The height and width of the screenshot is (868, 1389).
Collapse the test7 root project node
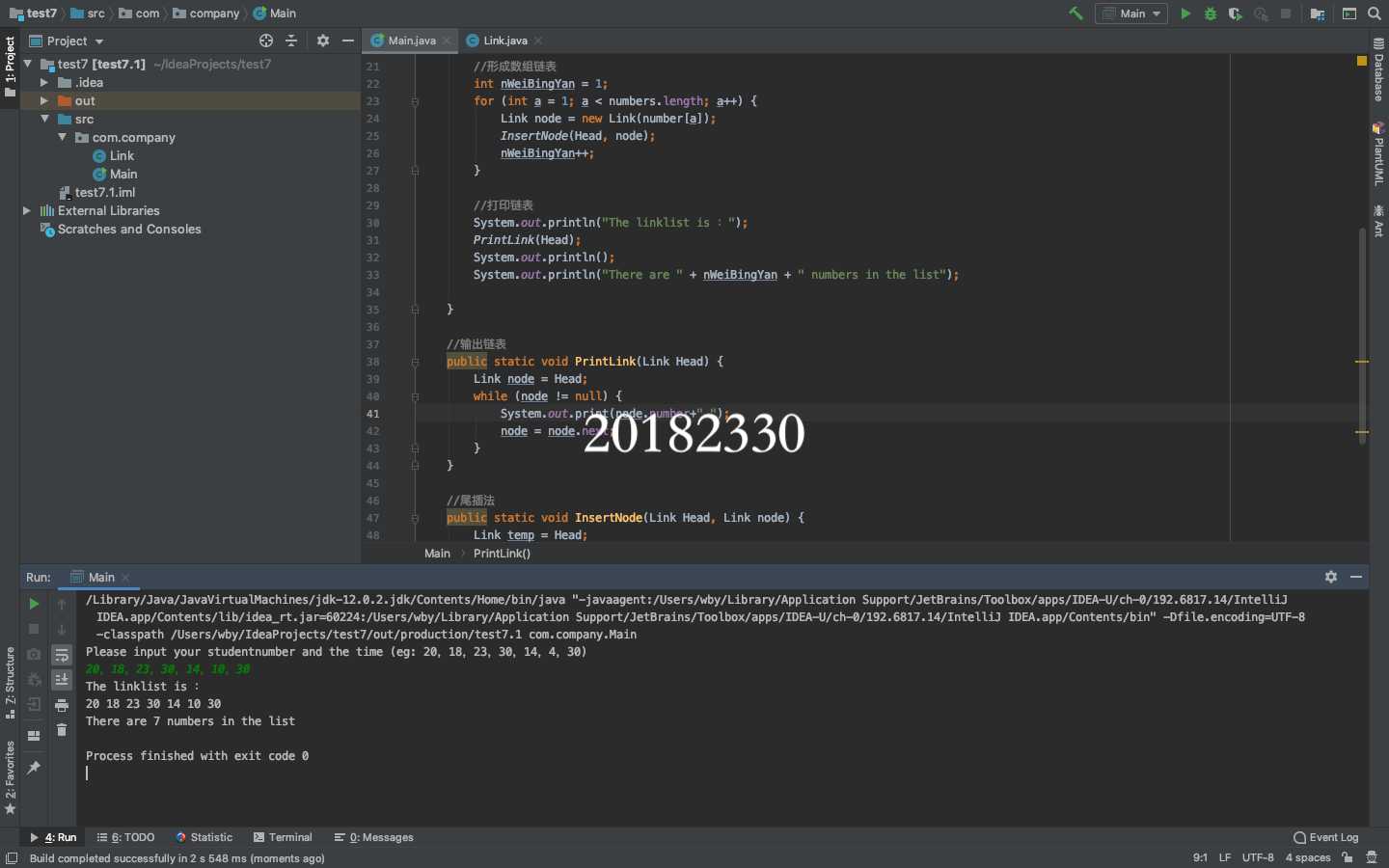point(28,64)
